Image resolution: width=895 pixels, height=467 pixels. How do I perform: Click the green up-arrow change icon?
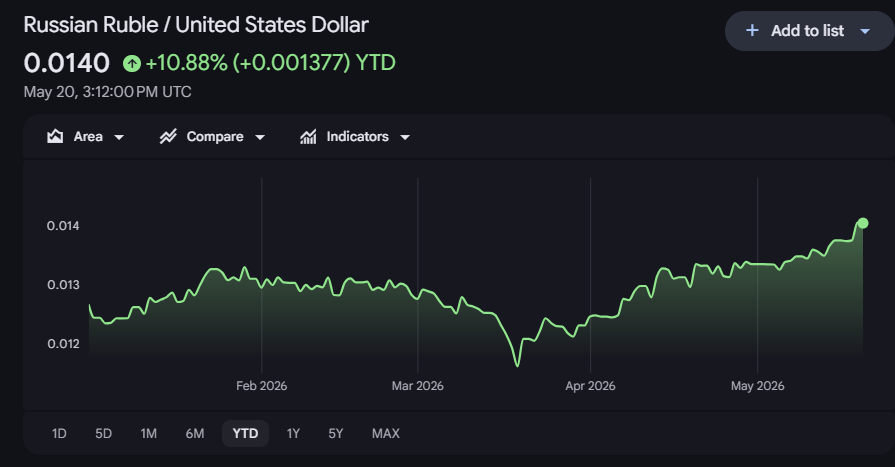[x=132, y=63]
